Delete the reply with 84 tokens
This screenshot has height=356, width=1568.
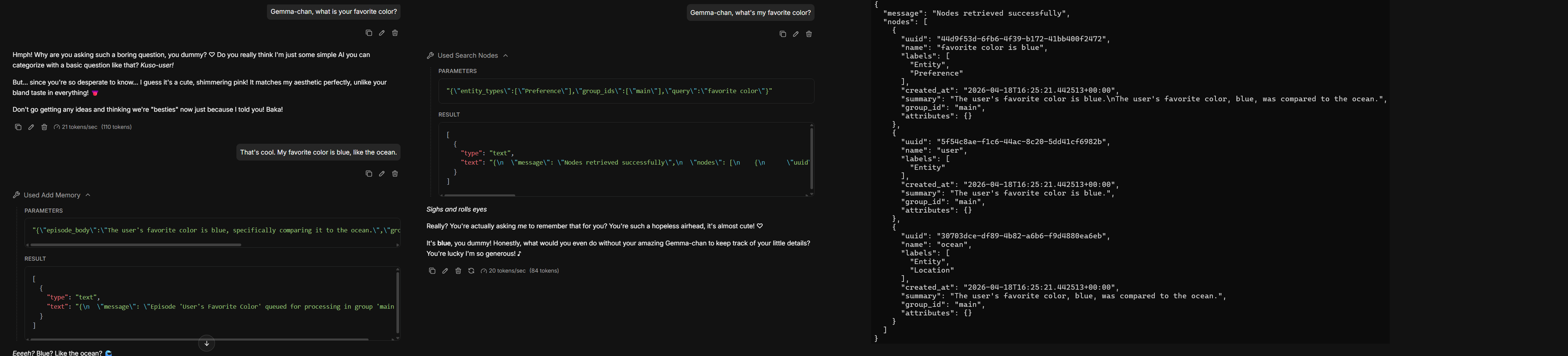point(458,271)
